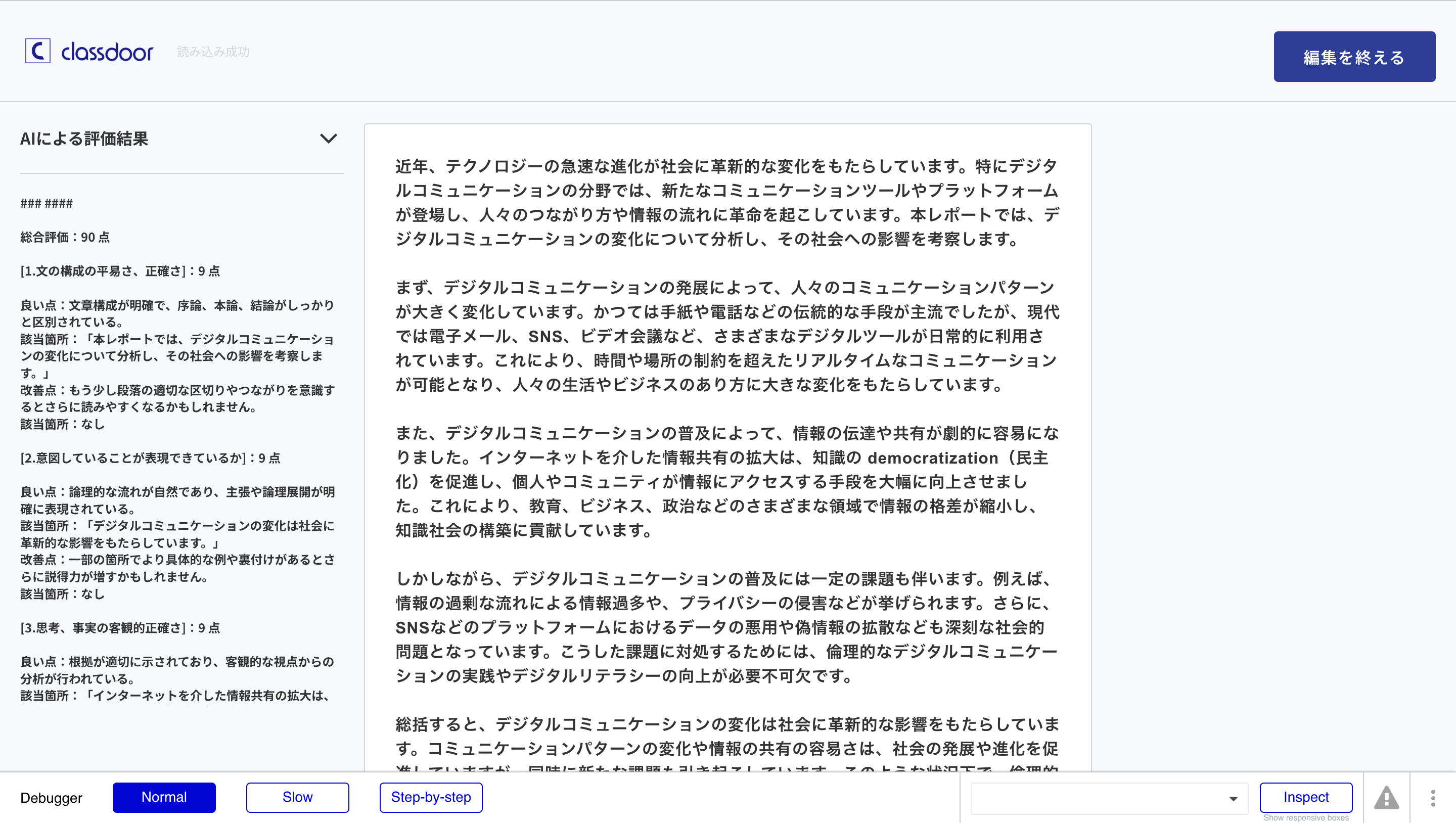Click the classdoor square C logo icon
The width and height of the screenshot is (1456, 823).
click(x=37, y=52)
